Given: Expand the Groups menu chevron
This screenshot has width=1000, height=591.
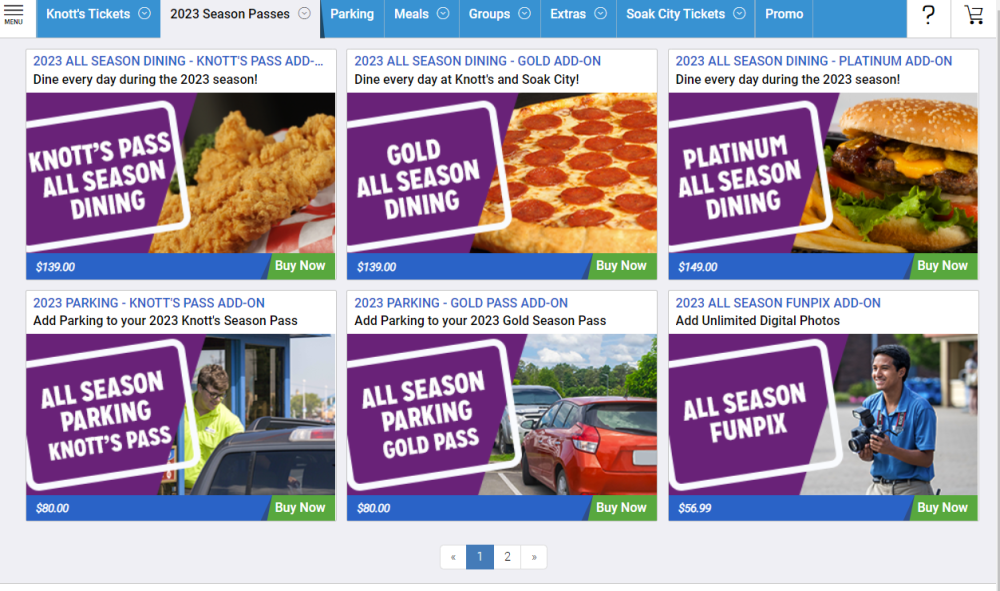Looking at the screenshot, I should click(x=524, y=13).
